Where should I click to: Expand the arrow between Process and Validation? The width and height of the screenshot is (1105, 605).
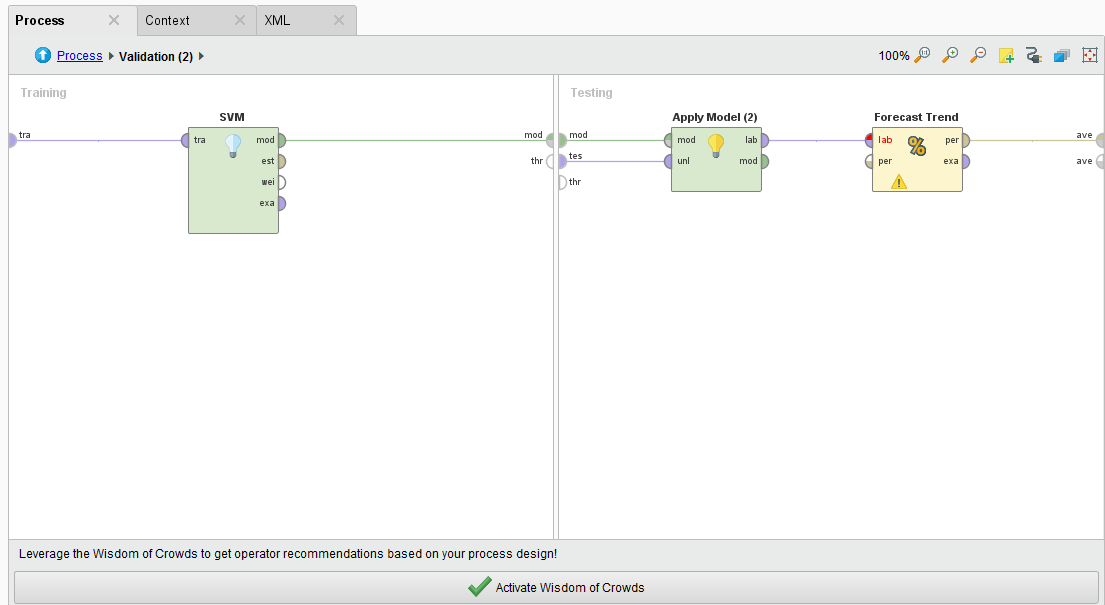coord(112,57)
